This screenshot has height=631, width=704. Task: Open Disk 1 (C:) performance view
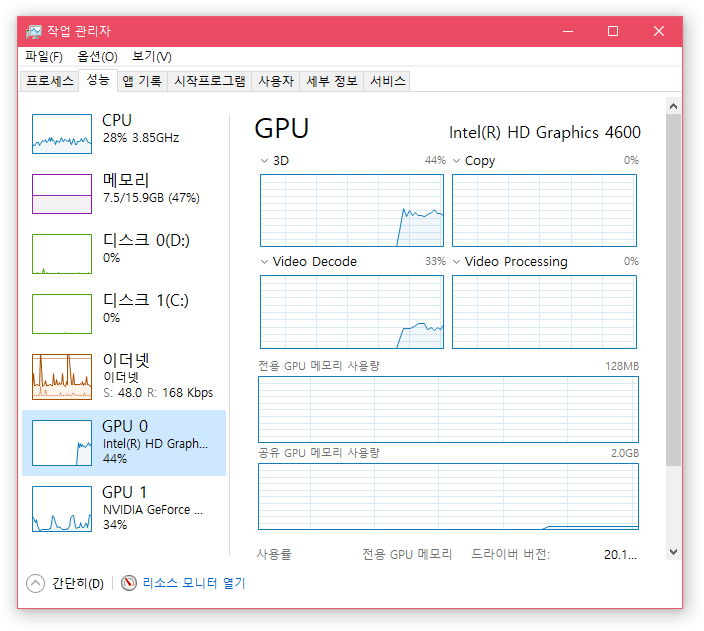point(61,313)
